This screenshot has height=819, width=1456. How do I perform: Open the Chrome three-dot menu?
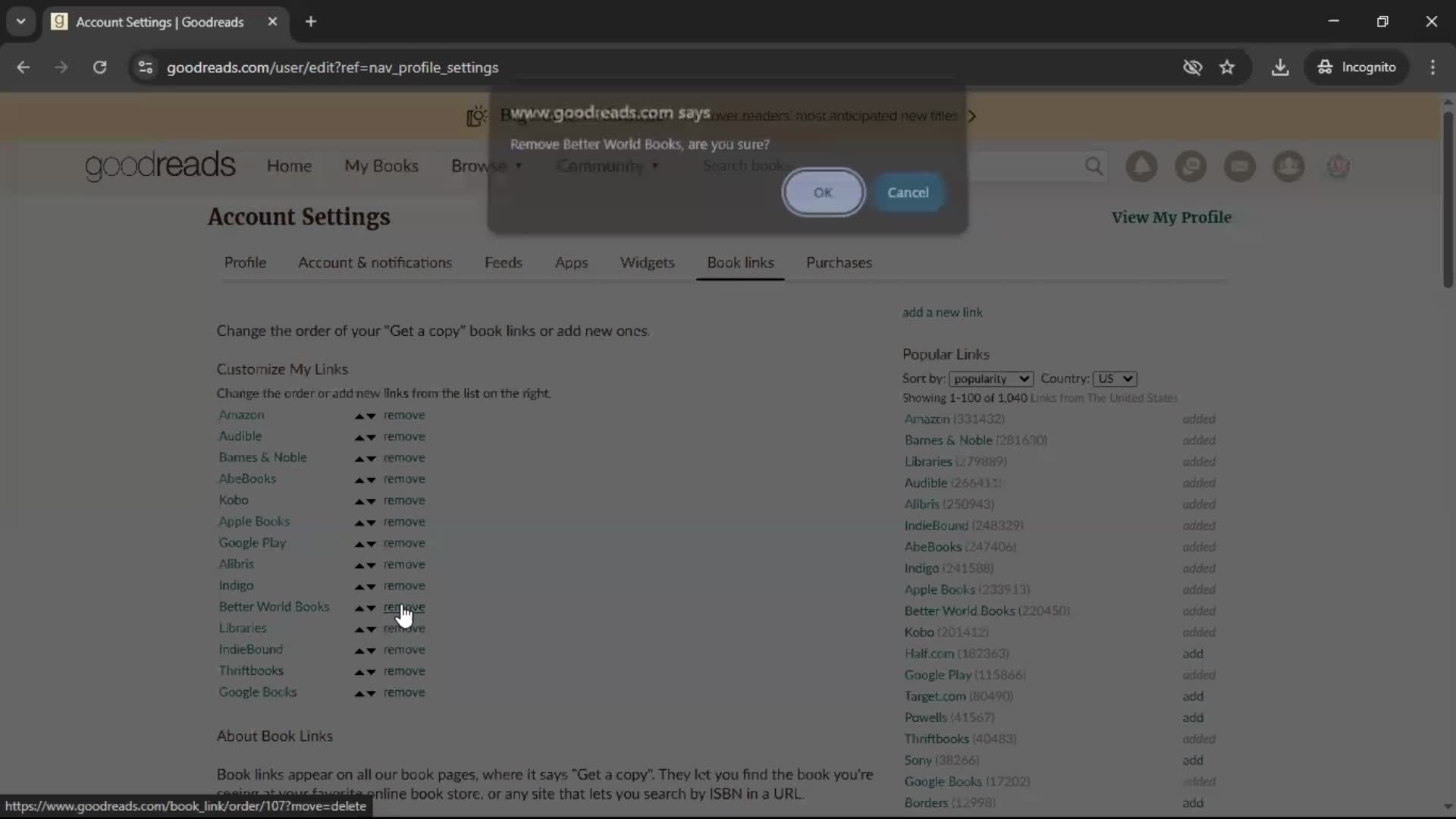[1432, 67]
